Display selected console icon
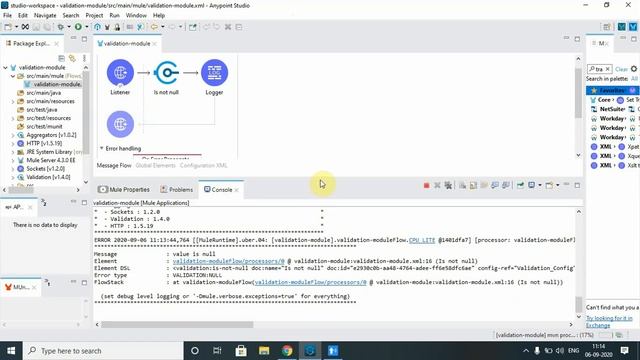This screenshot has width=640, height=360. (531, 185)
